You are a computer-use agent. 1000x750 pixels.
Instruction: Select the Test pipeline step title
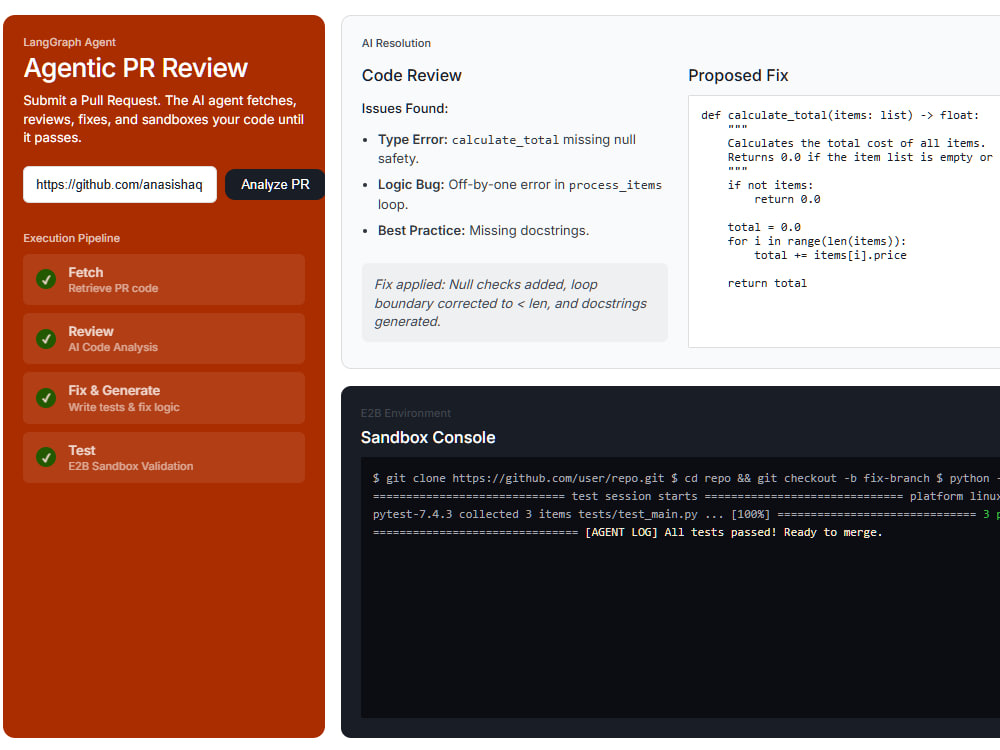(x=82, y=450)
